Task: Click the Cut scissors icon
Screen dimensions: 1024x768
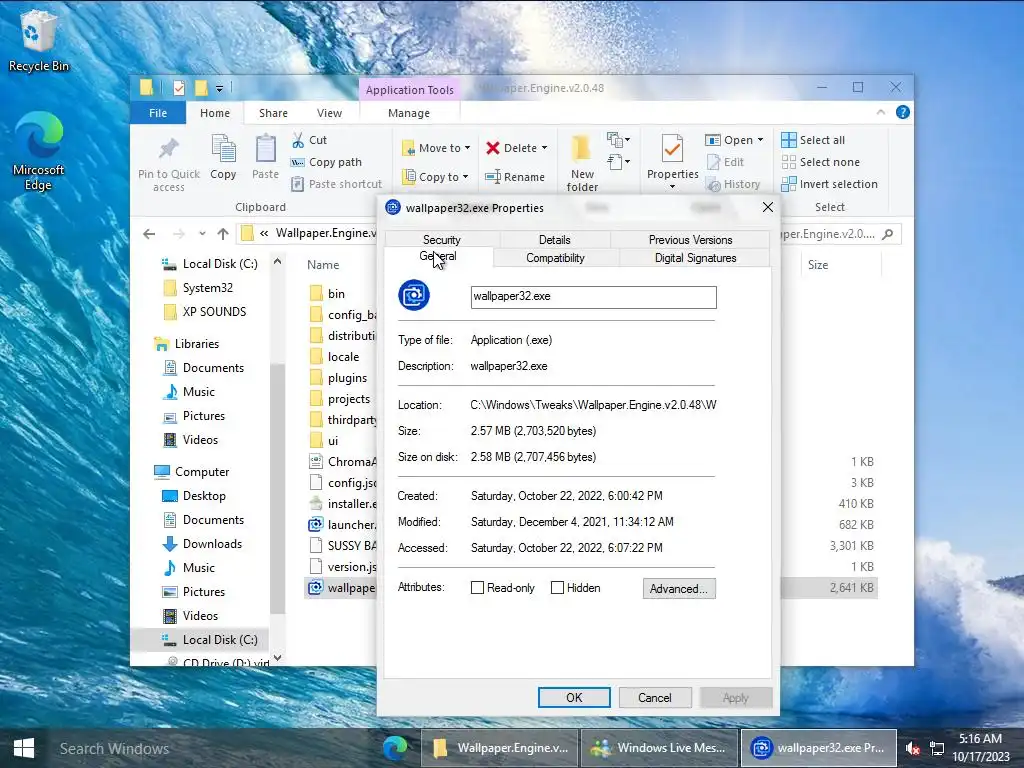Action: coord(298,140)
